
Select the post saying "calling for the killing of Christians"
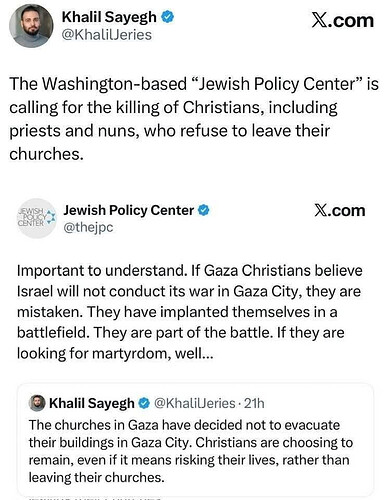193,119
